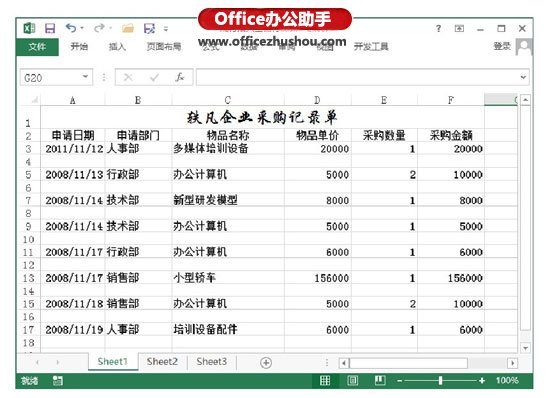Select column C header
The width and height of the screenshot is (550, 398).
[x=228, y=100]
